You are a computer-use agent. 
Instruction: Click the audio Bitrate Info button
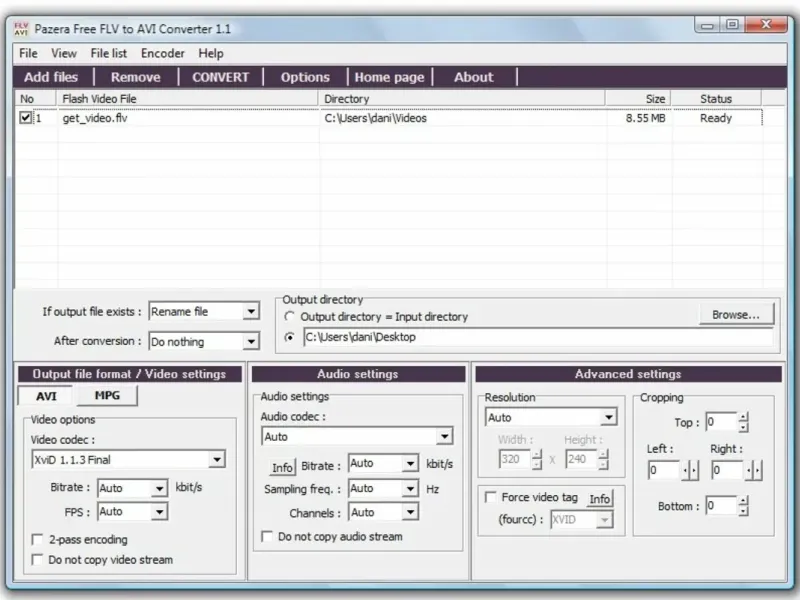(x=282, y=467)
